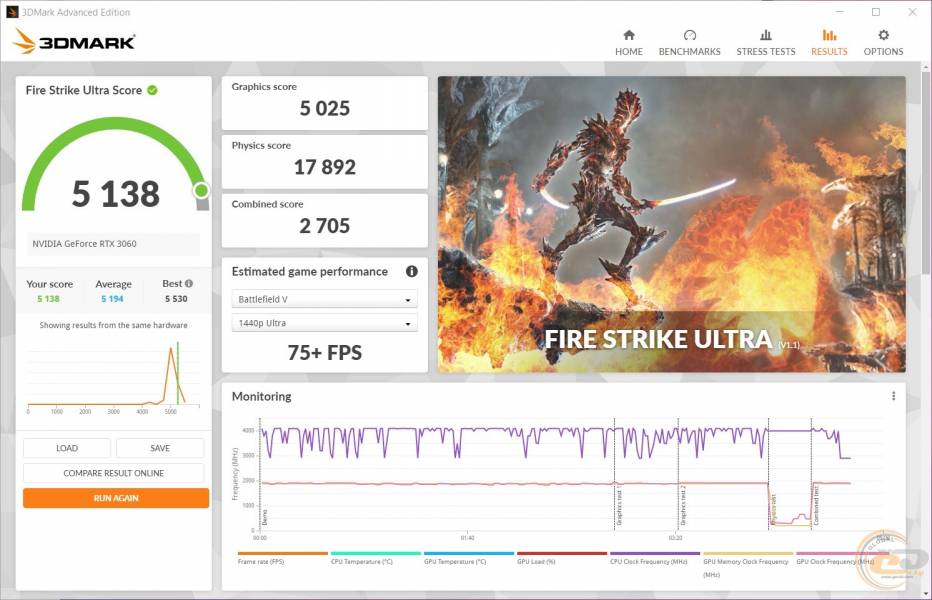Click the score gauge indicator knob
Viewport: 932px width, 600px height.
click(x=201, y=190)
